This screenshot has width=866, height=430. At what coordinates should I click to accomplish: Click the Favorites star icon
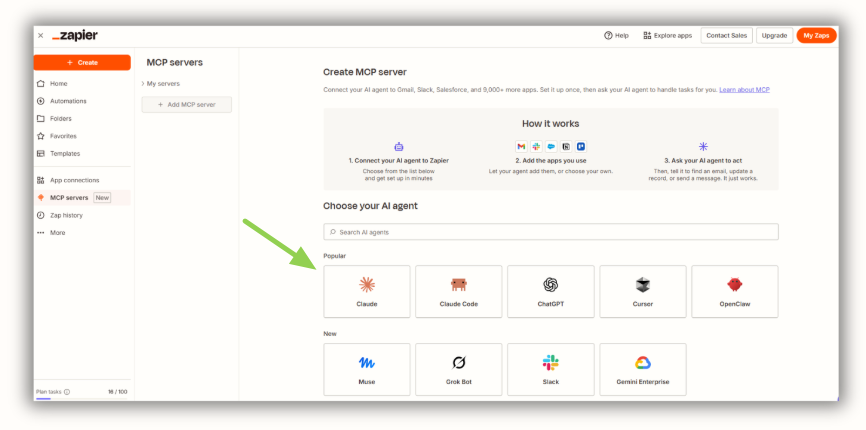pos(40,136)
